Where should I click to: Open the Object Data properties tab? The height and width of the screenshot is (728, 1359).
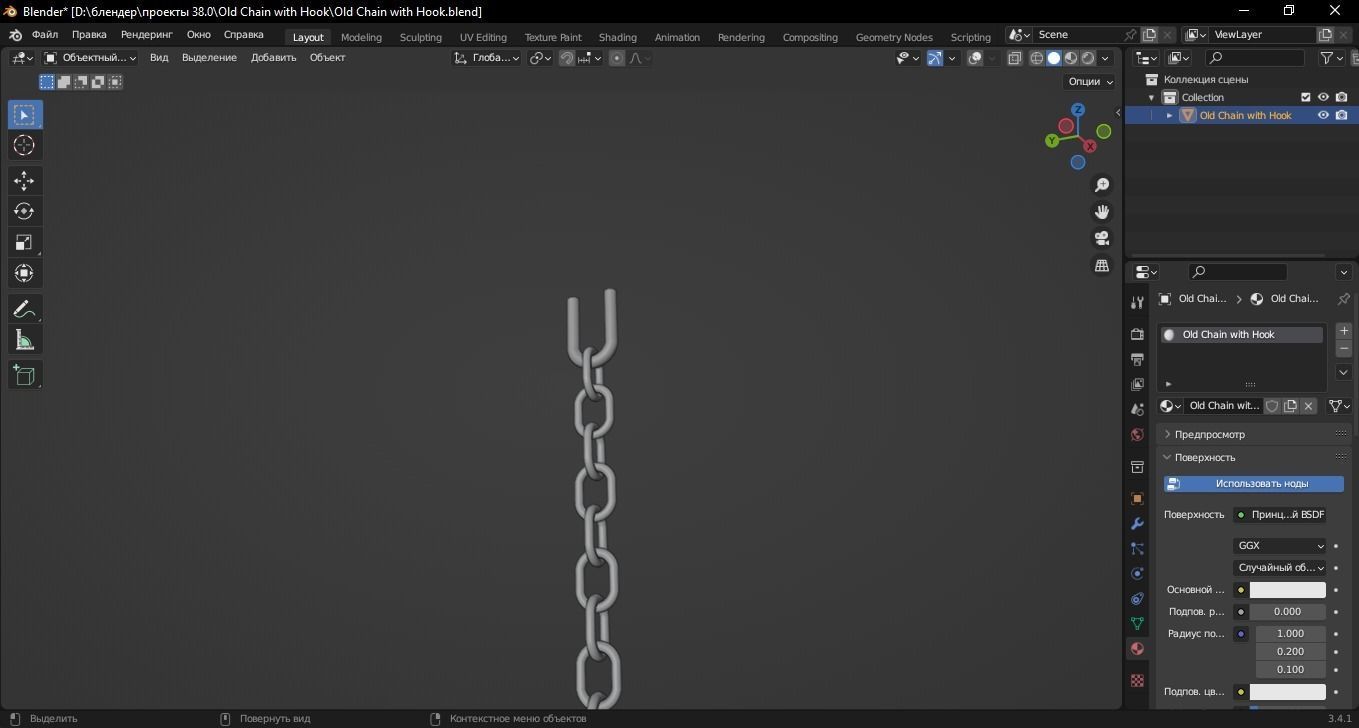click(1137, 623)
